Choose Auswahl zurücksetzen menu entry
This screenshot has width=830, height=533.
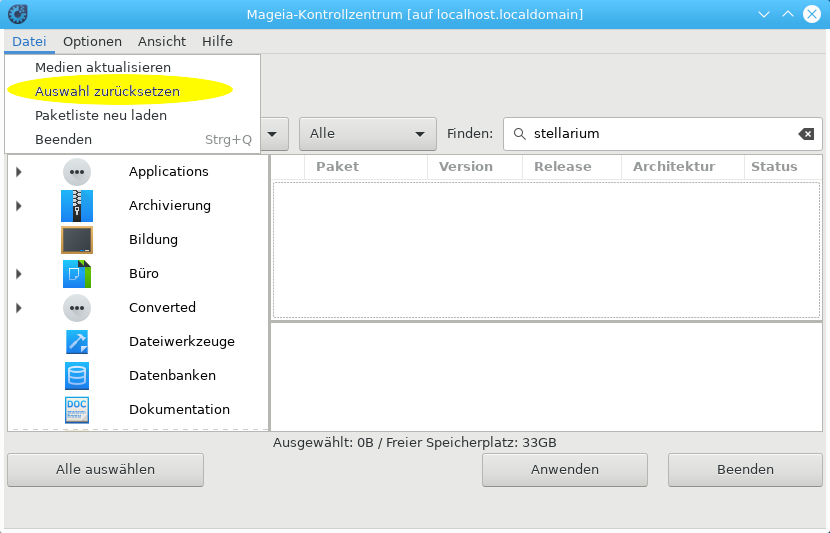pos(132,91)
